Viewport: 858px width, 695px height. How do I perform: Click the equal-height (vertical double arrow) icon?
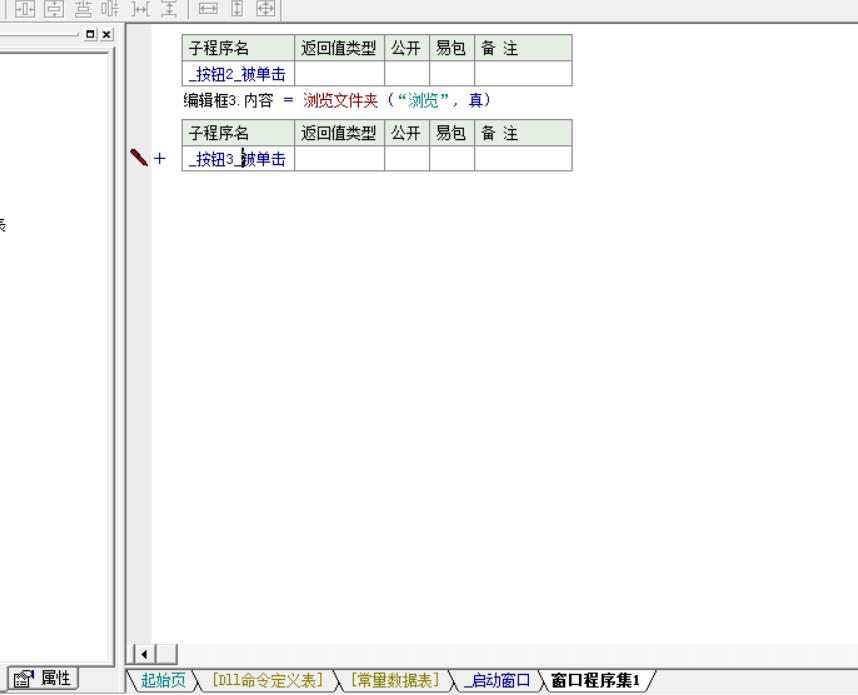point(237,9)
